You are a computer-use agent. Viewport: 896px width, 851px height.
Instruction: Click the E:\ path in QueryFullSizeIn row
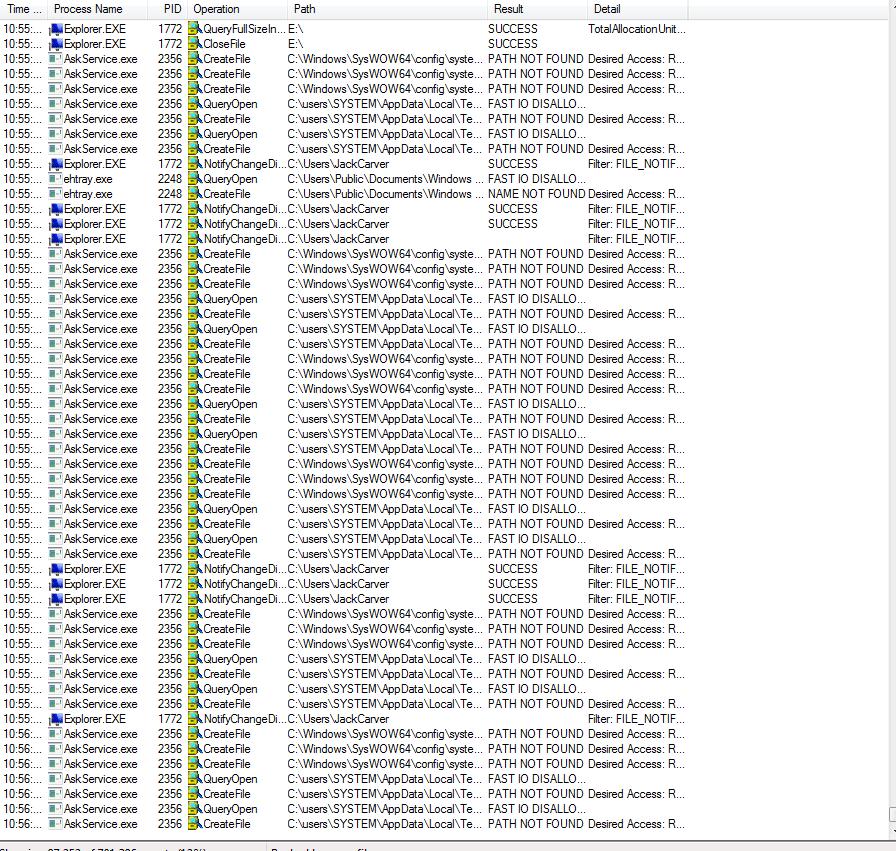pos(295,29)
